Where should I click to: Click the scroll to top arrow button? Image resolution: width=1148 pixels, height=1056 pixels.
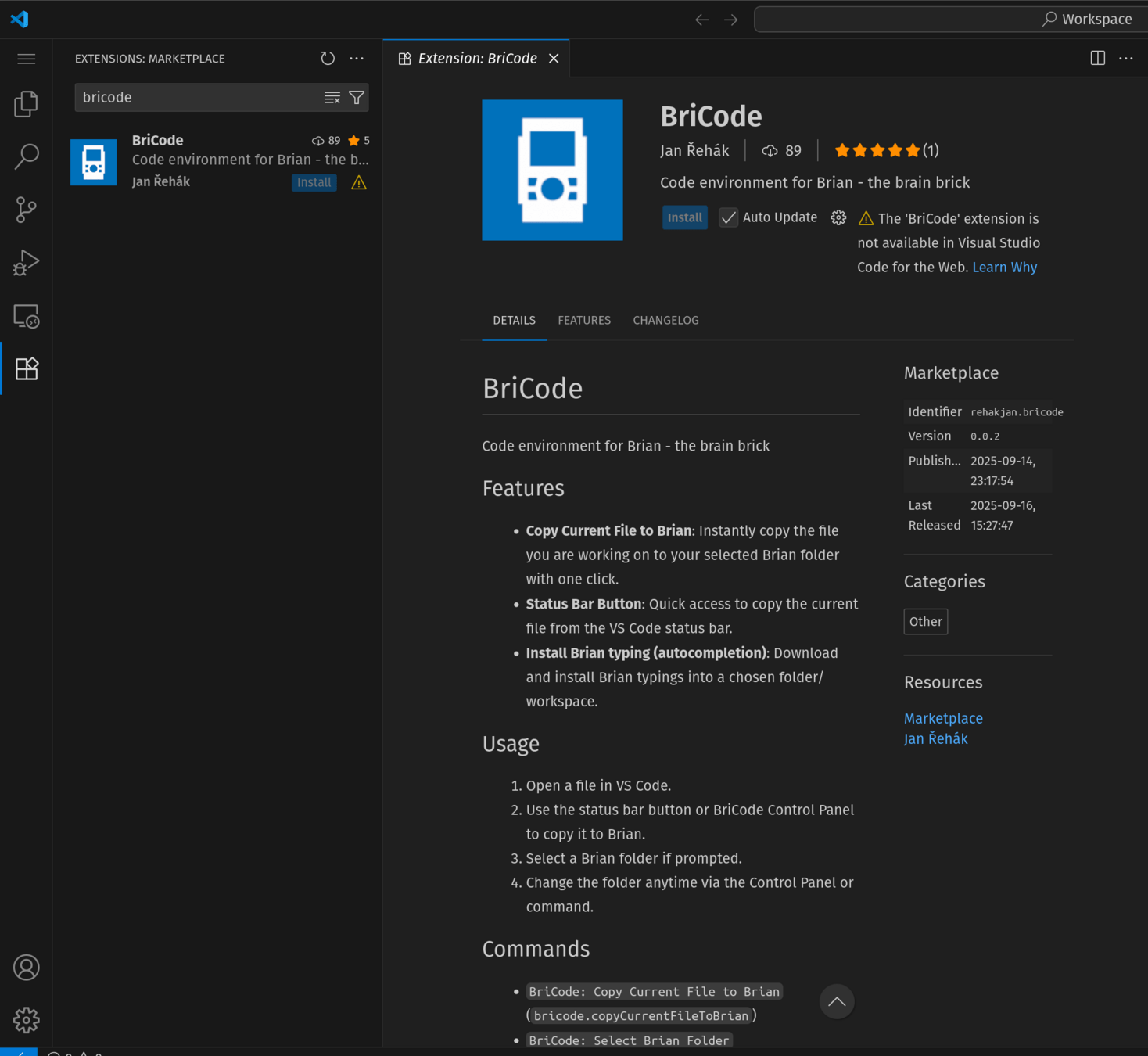tap(837, 1002)
